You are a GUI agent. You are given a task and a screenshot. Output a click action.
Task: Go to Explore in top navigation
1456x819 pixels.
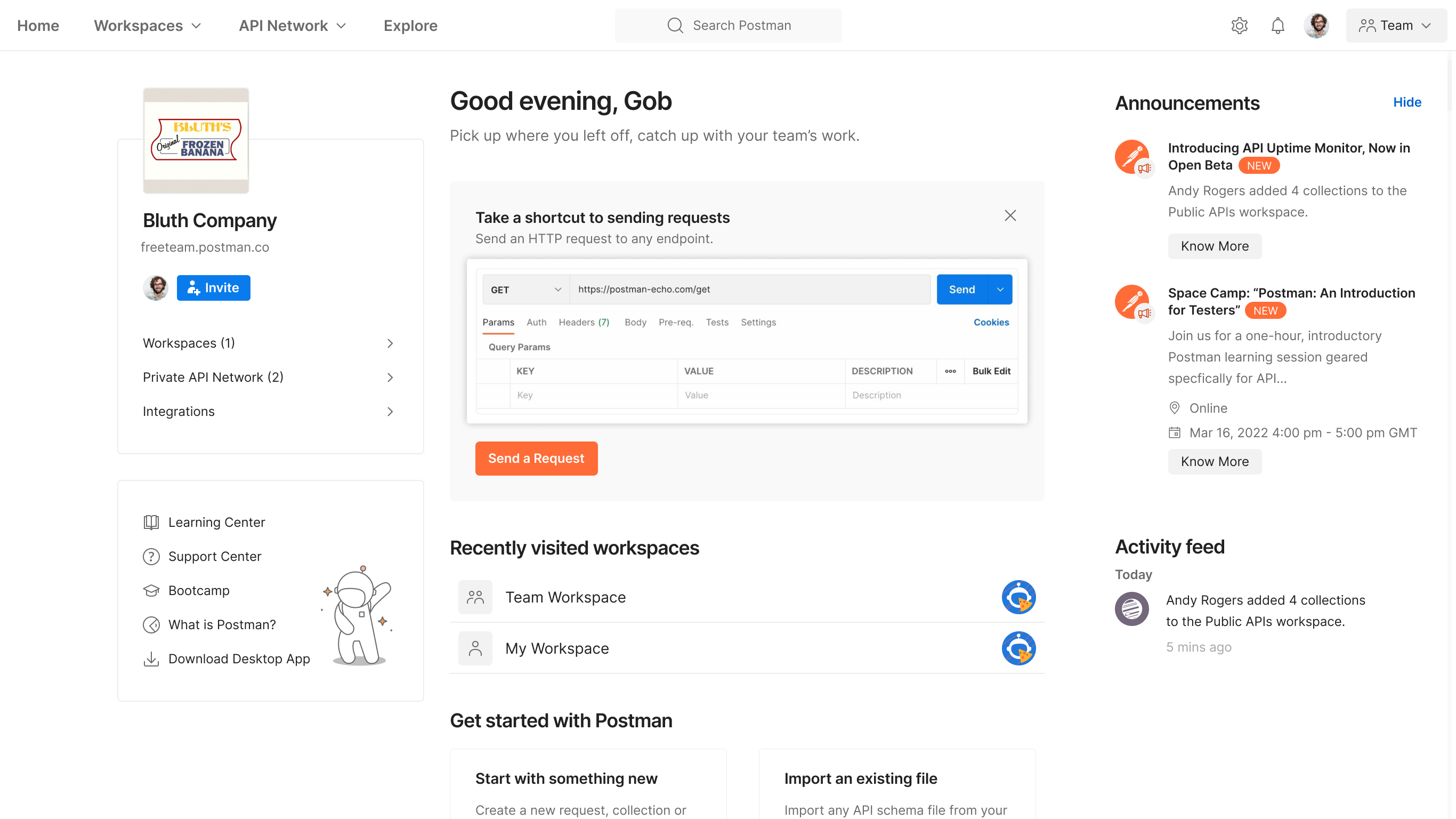click(410, 26)
